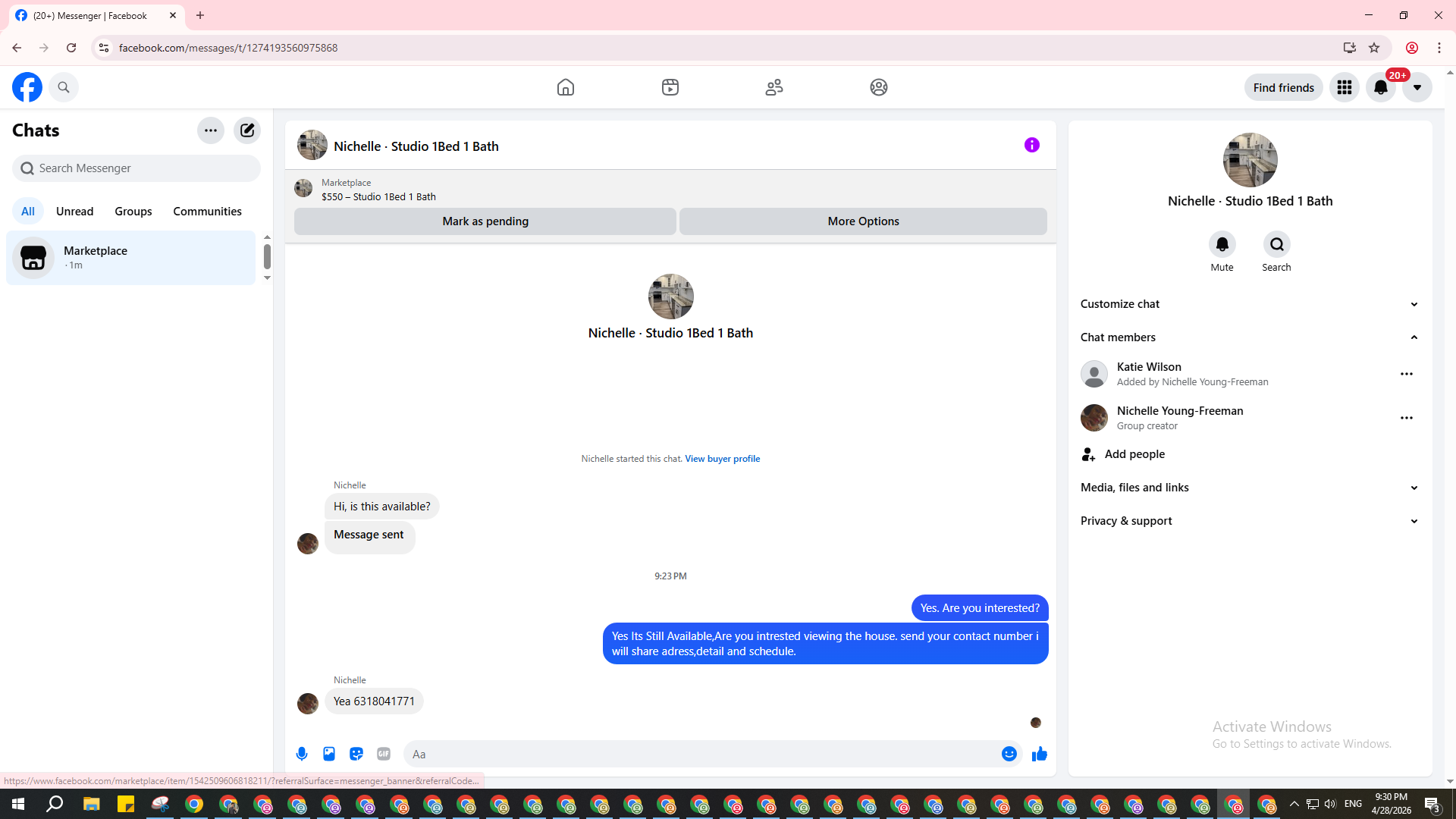Open the emoji picker in message box
The height and width of the screenshot is (819, 1456).
(x=1009, y=754)
